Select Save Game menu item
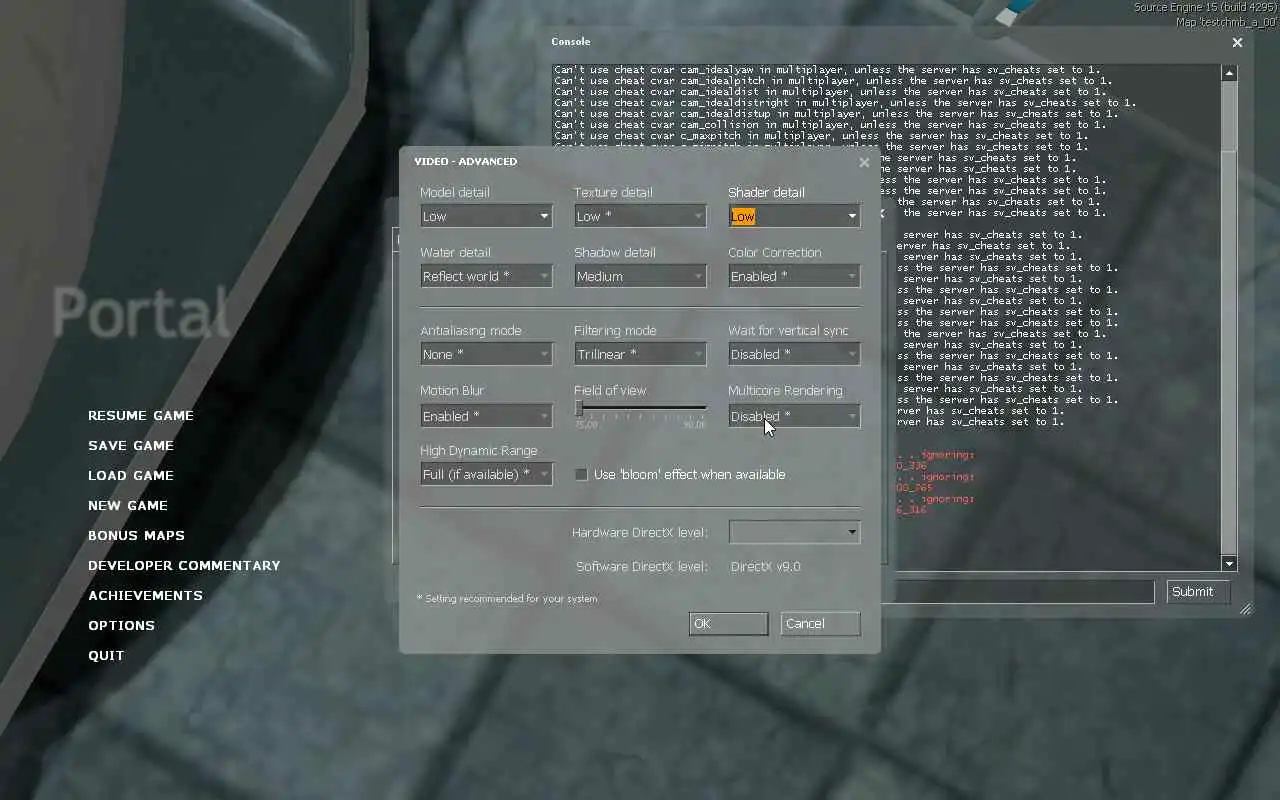This screenshot has height=800, width=1280. (131, 445)
